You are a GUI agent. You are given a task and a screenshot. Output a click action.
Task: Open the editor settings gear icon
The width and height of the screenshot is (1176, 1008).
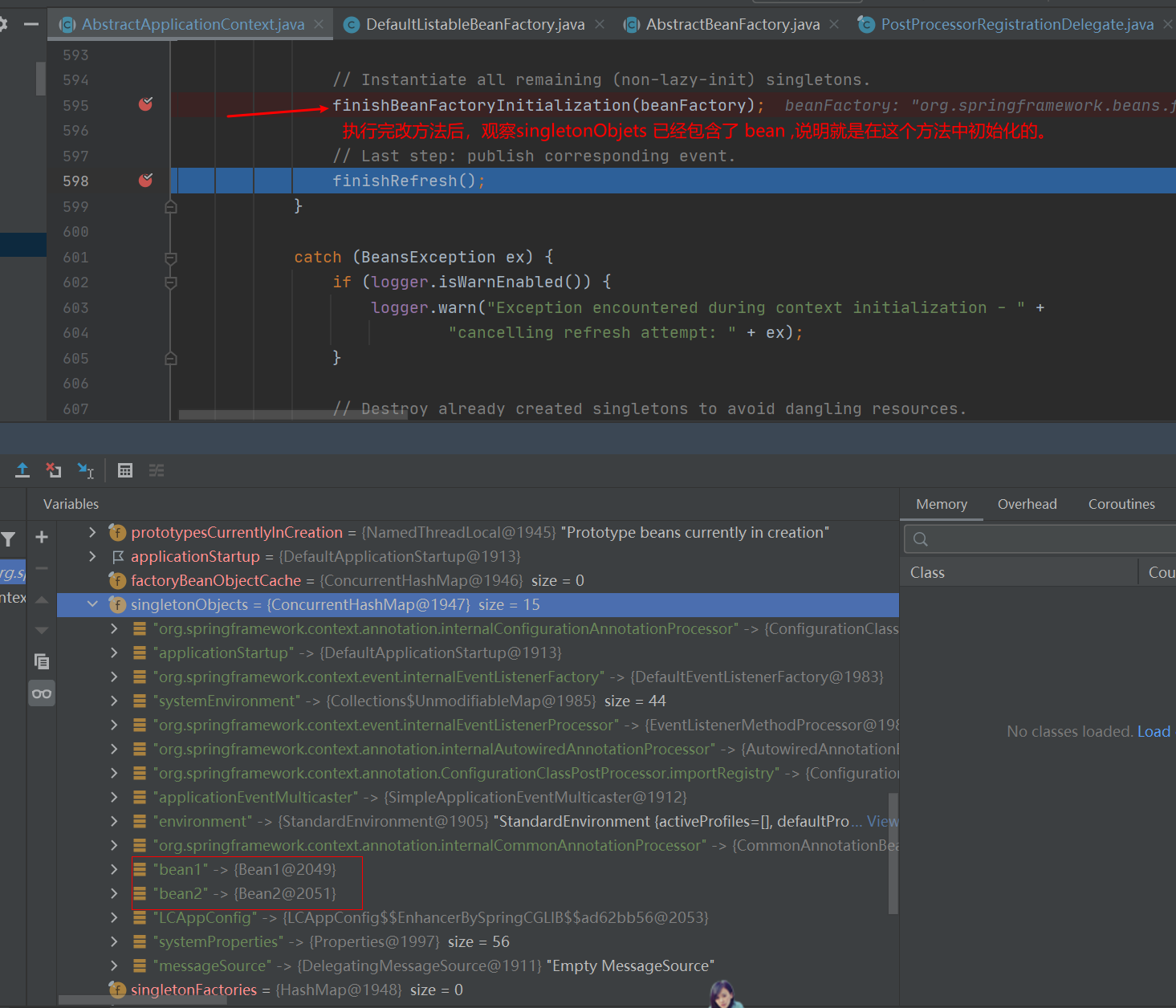(3, 24)
